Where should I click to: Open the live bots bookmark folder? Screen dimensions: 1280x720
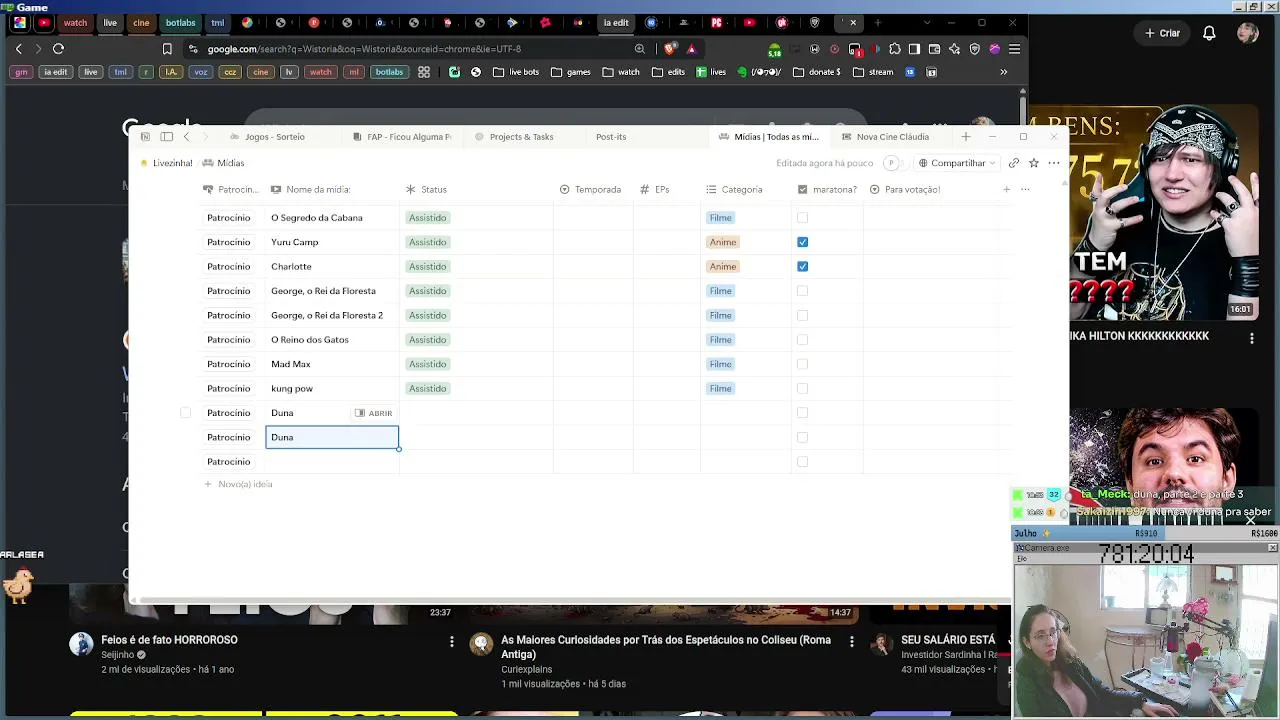pyautogui.click(x=516, y=72)
